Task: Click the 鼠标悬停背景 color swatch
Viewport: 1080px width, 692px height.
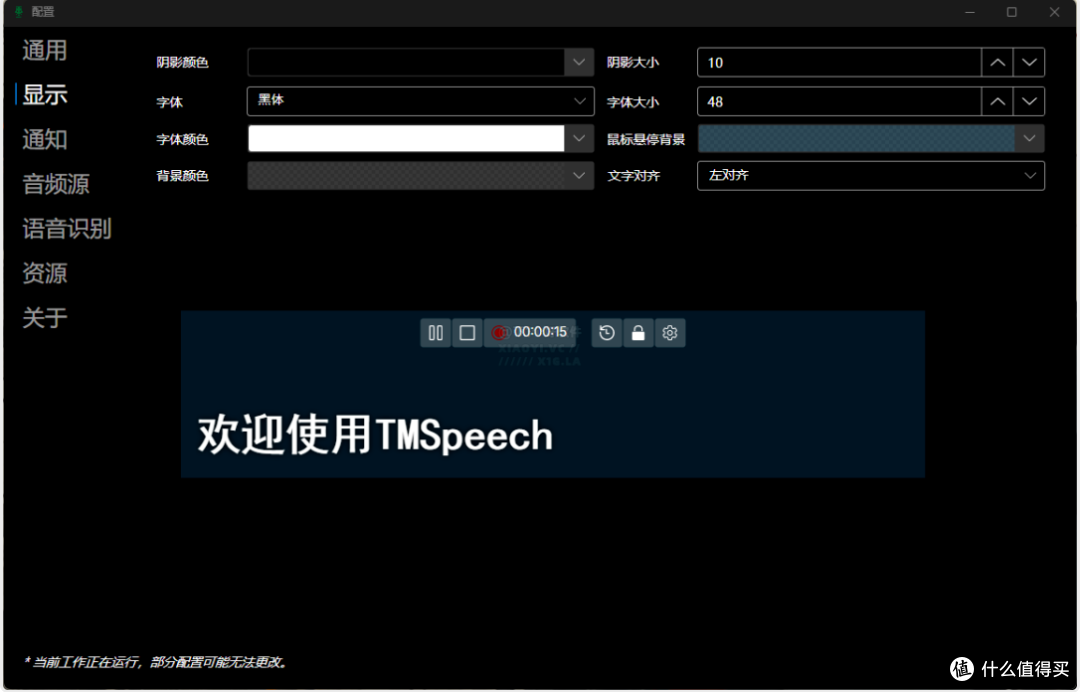Action: [x=855, y=139]
